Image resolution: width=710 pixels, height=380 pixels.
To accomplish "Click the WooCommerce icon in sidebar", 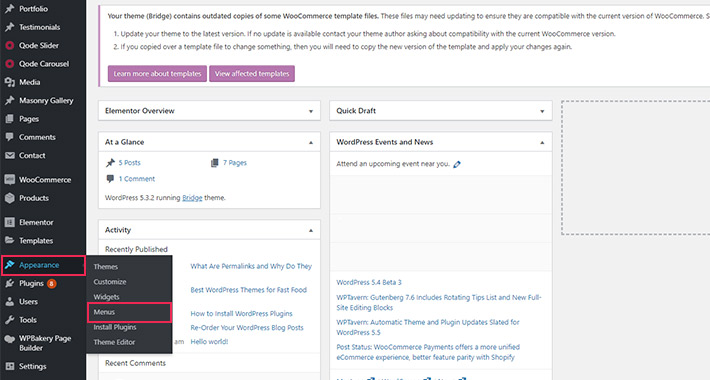I will click(x=10, y=179).
